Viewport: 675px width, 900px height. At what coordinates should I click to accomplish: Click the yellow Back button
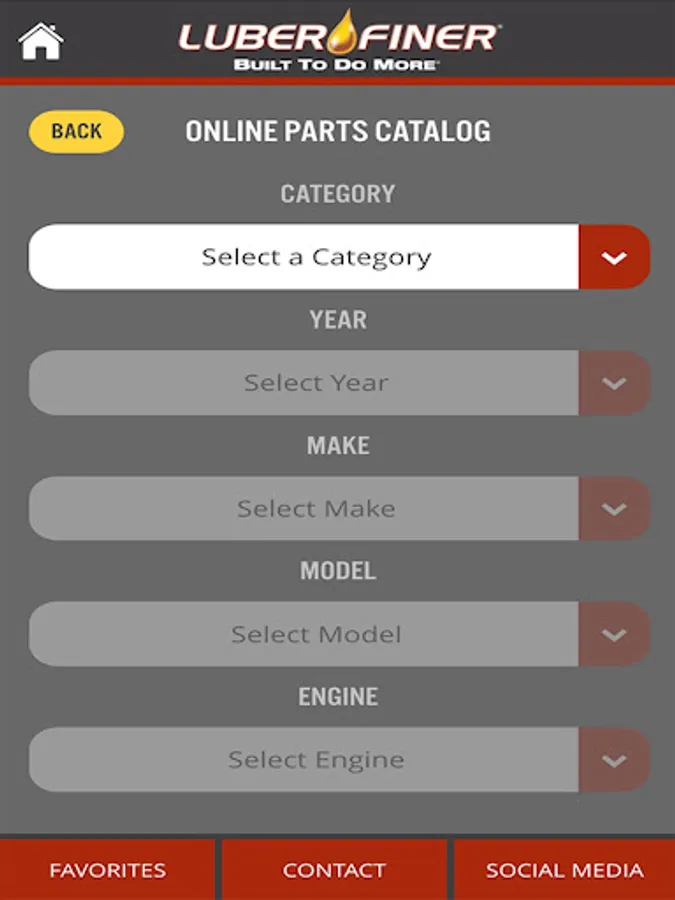coord(76,131)
